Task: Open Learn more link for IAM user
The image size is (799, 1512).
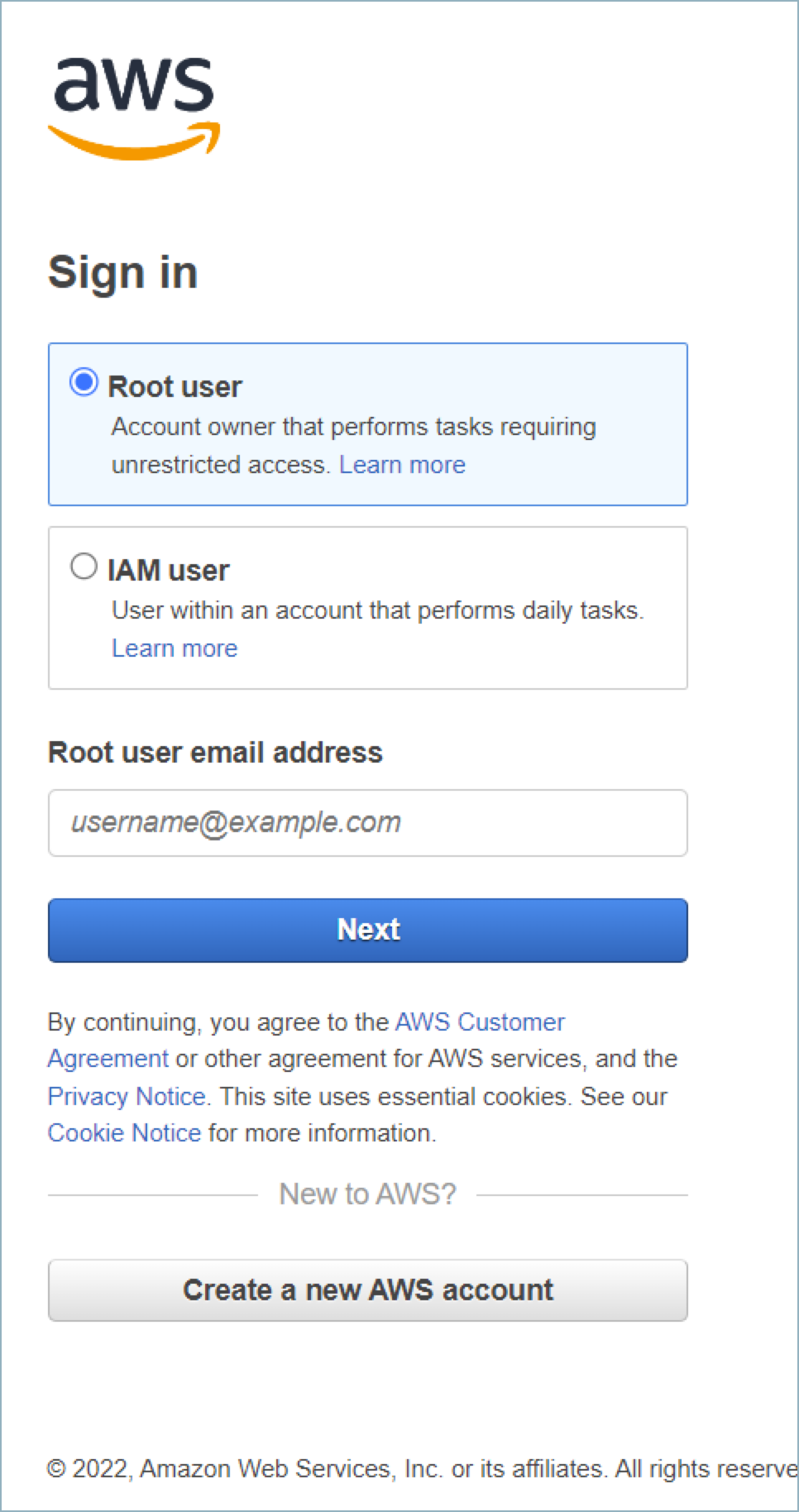Action: 175,648
